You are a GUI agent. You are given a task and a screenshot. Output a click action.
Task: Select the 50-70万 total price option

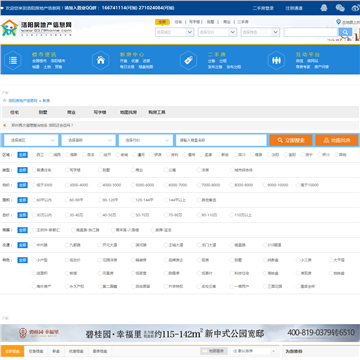140,215
